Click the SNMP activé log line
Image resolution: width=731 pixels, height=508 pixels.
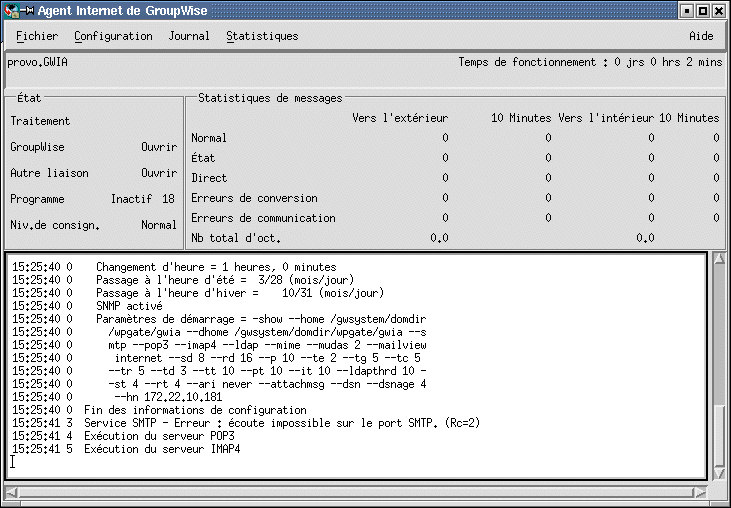(x=87, y=306)
